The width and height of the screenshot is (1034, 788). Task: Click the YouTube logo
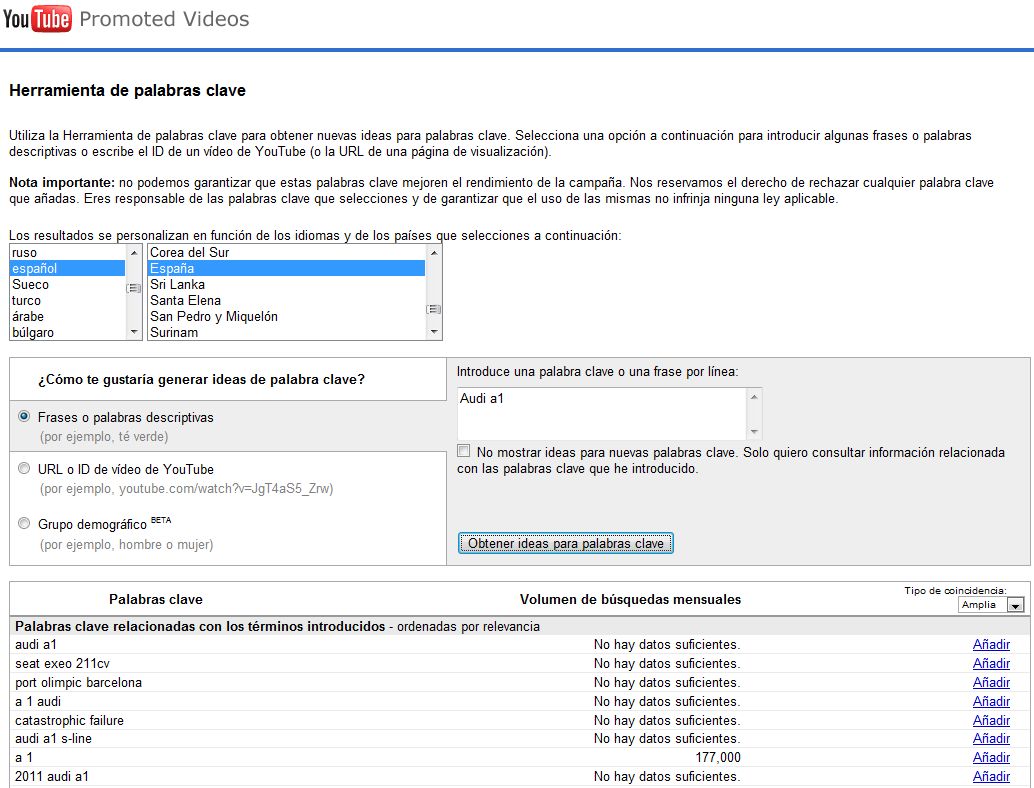tap(36, 19)
